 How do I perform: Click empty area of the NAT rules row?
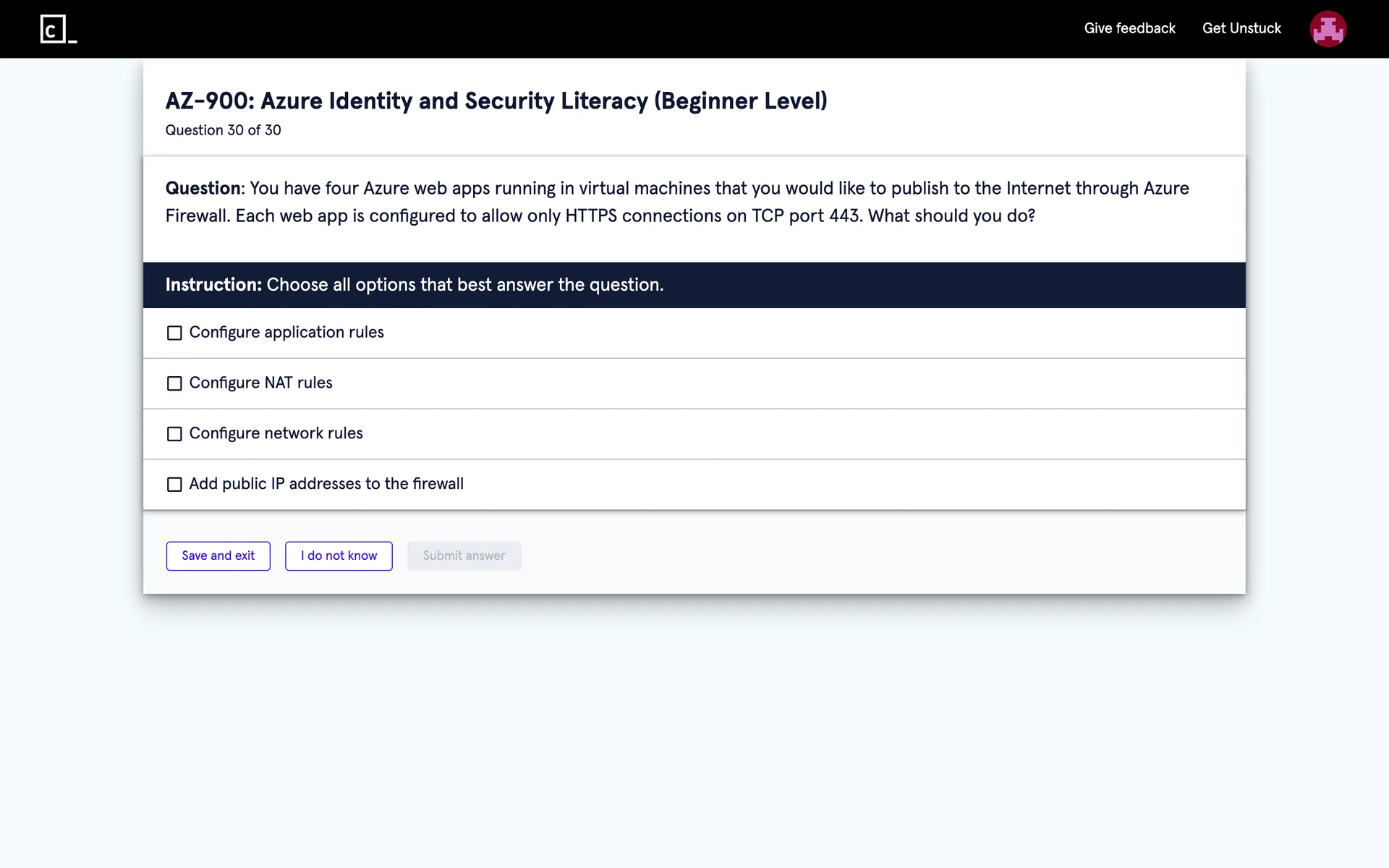(x=796, y=383)
